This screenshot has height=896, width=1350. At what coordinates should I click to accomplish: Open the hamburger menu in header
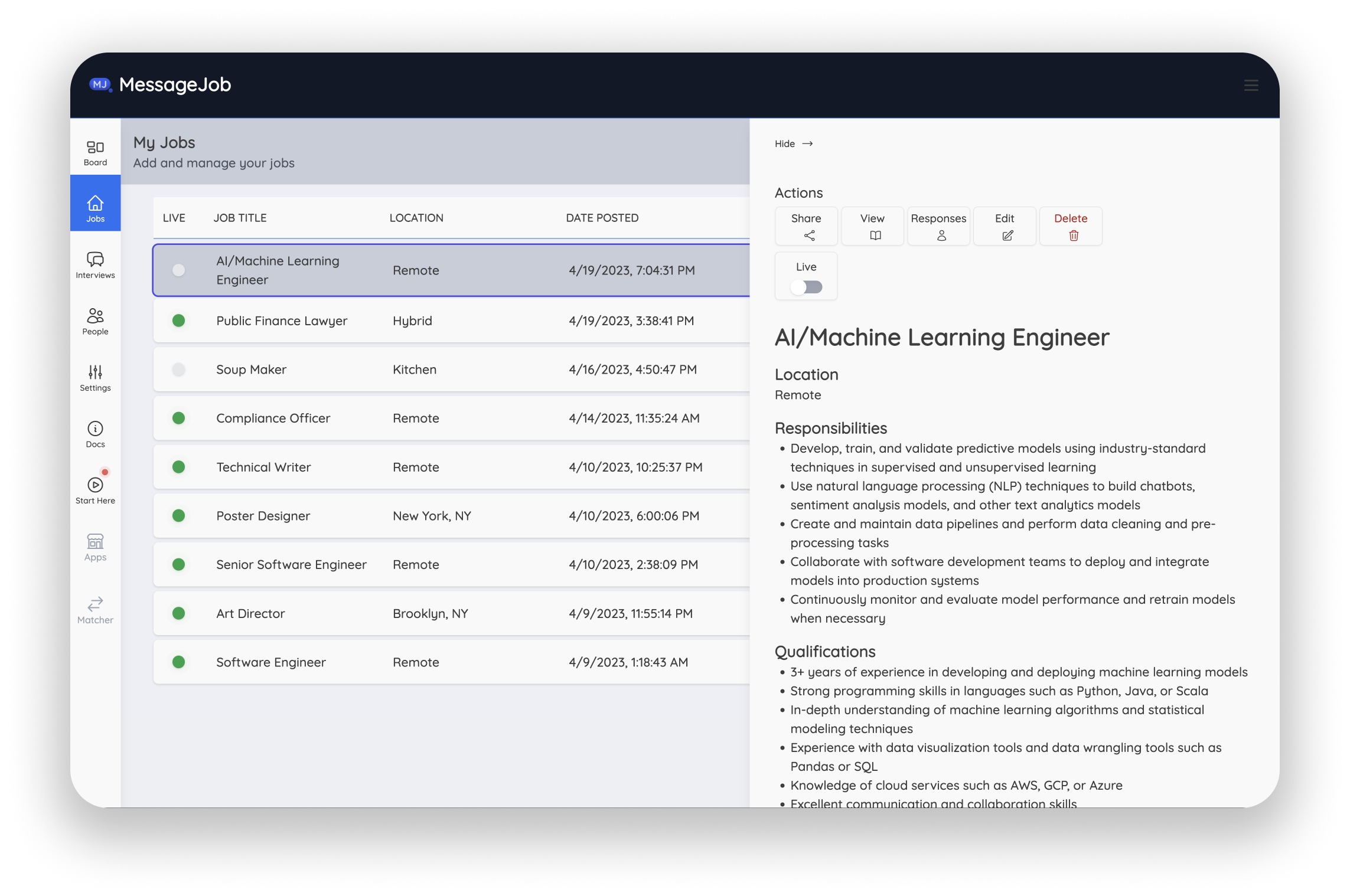[x=1251, y=86]
